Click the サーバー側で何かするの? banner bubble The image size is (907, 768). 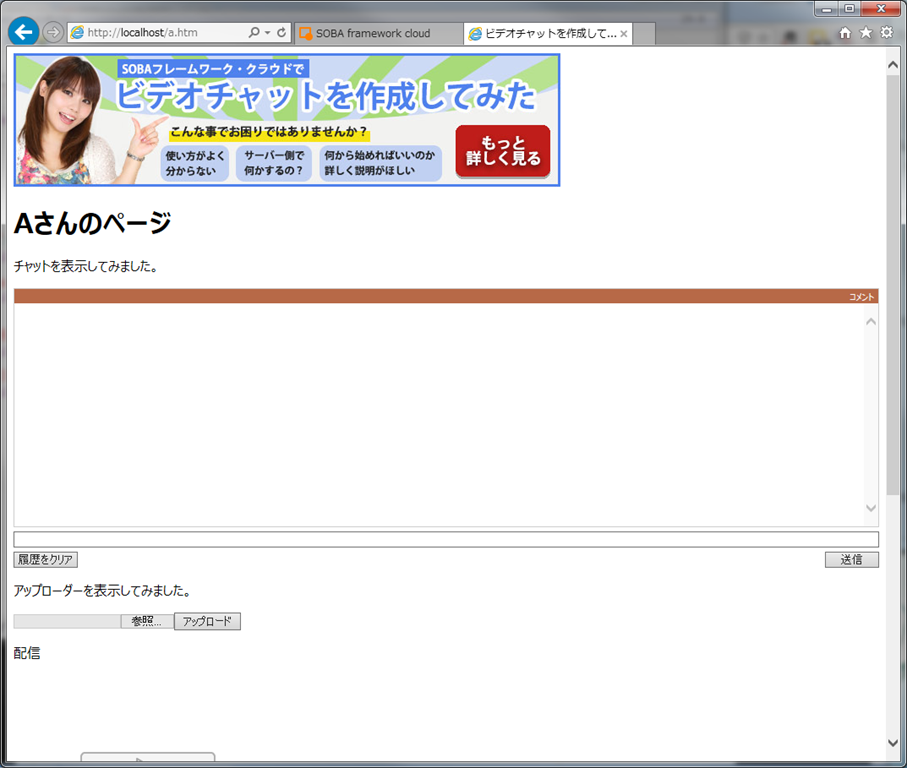click(274, 163)
